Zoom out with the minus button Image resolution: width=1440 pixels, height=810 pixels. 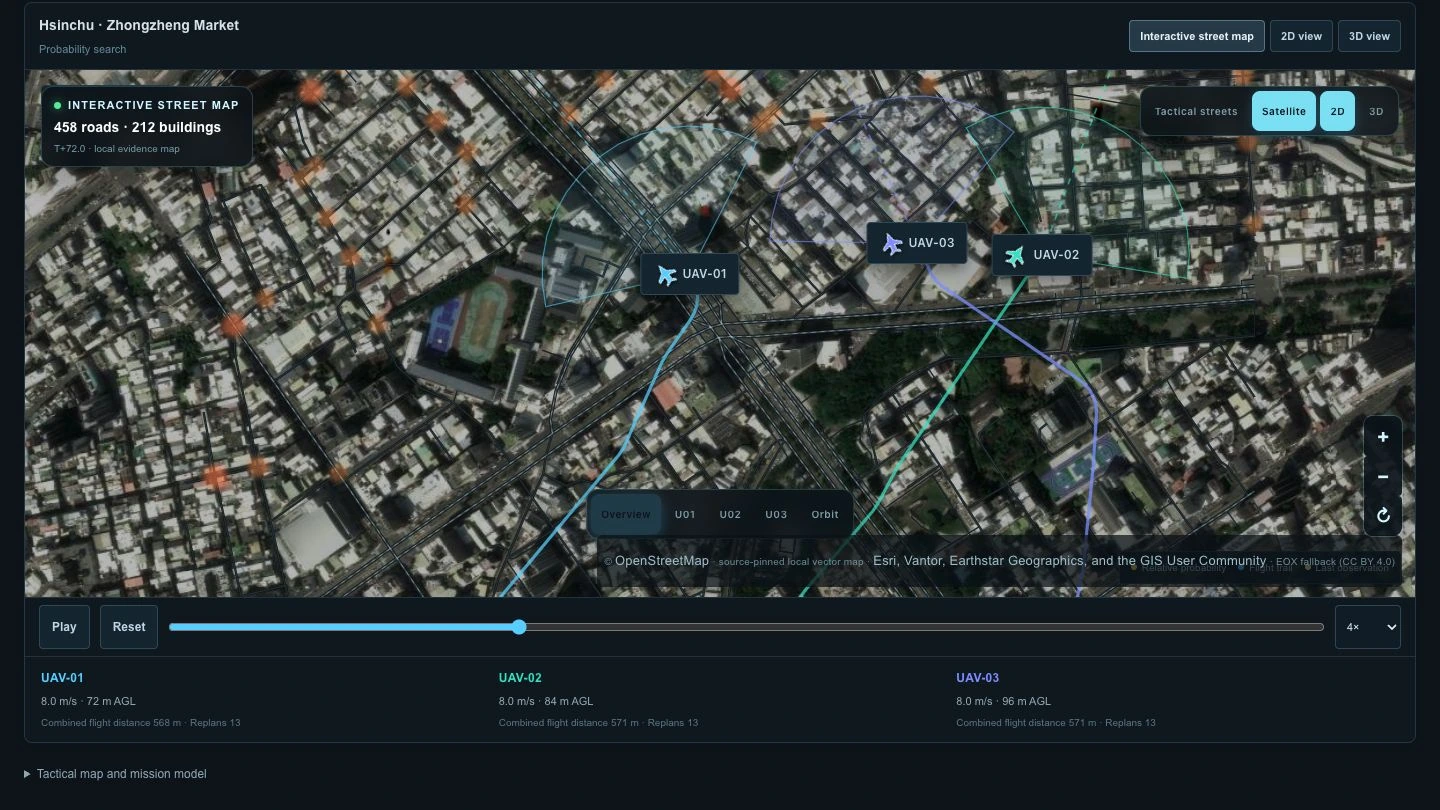1383,476
